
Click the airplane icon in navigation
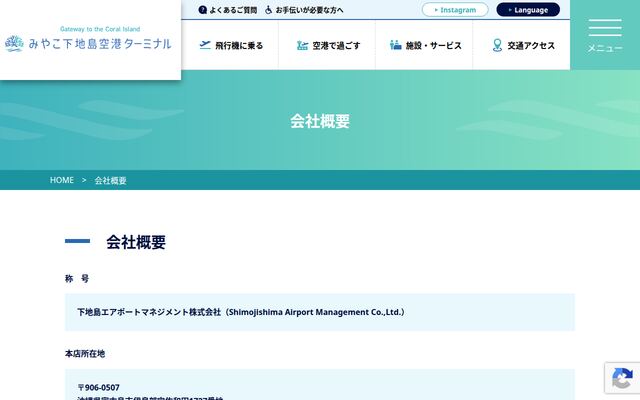pos(205,45)
